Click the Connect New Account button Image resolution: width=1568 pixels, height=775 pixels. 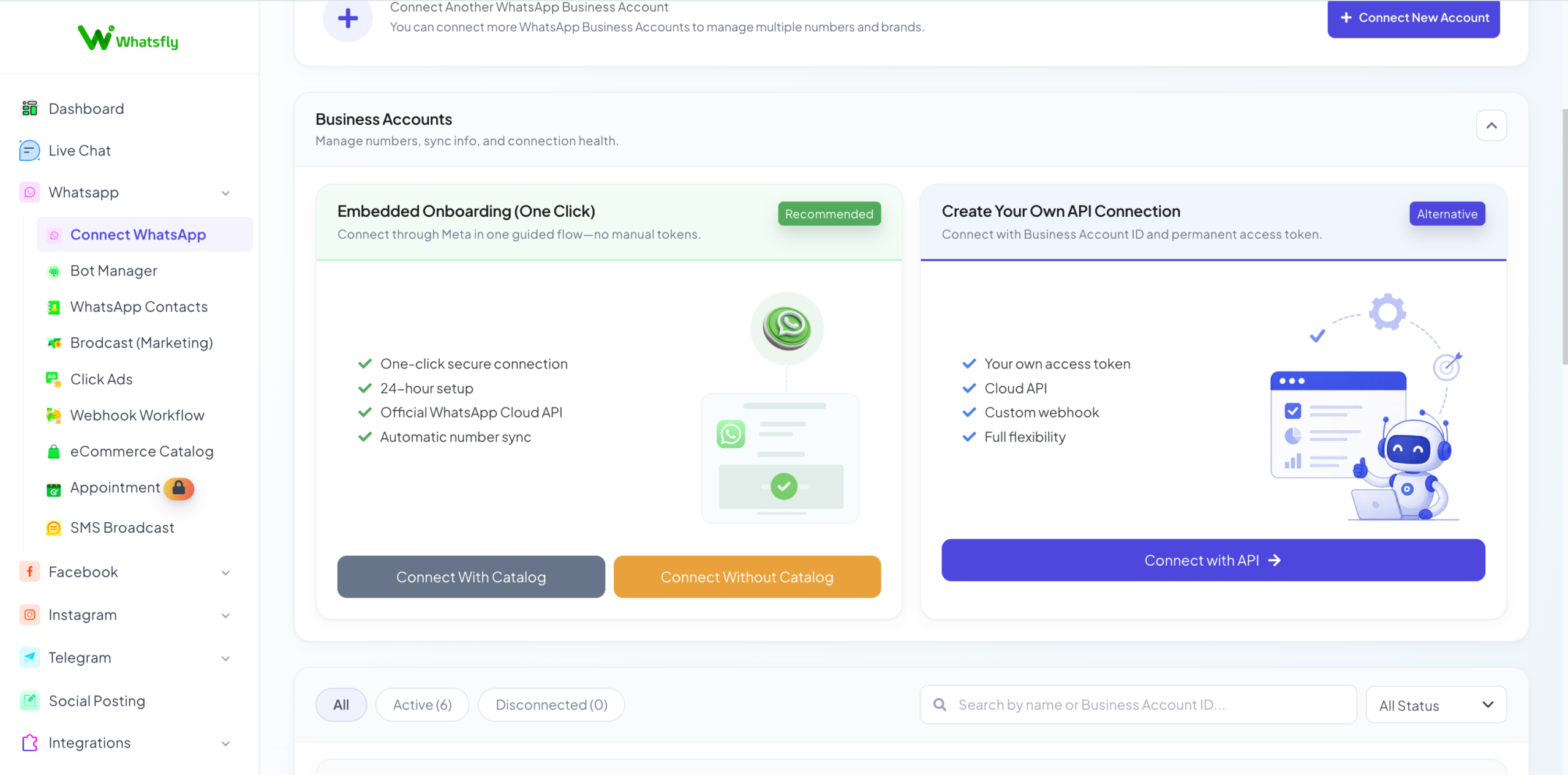(1414, 18)
